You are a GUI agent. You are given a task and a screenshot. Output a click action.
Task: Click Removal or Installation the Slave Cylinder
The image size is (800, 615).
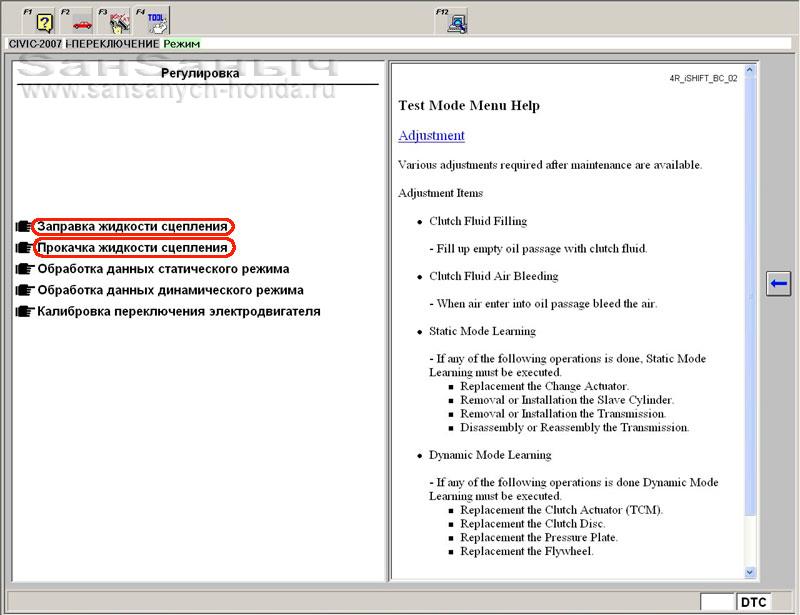pos(567,400)
